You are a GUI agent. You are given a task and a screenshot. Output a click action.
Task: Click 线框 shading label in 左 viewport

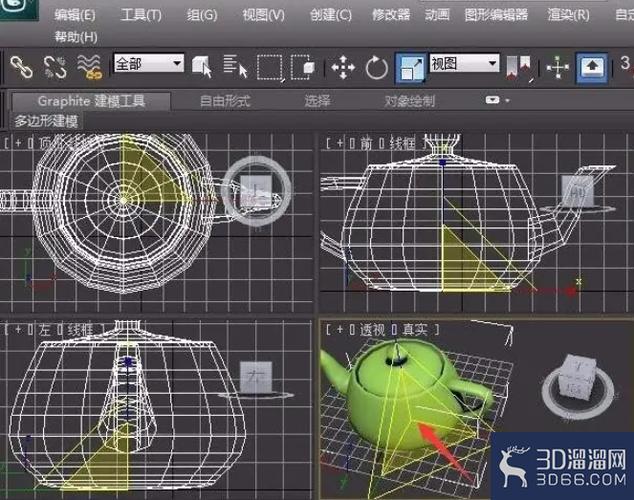click(x=80, y=329)
